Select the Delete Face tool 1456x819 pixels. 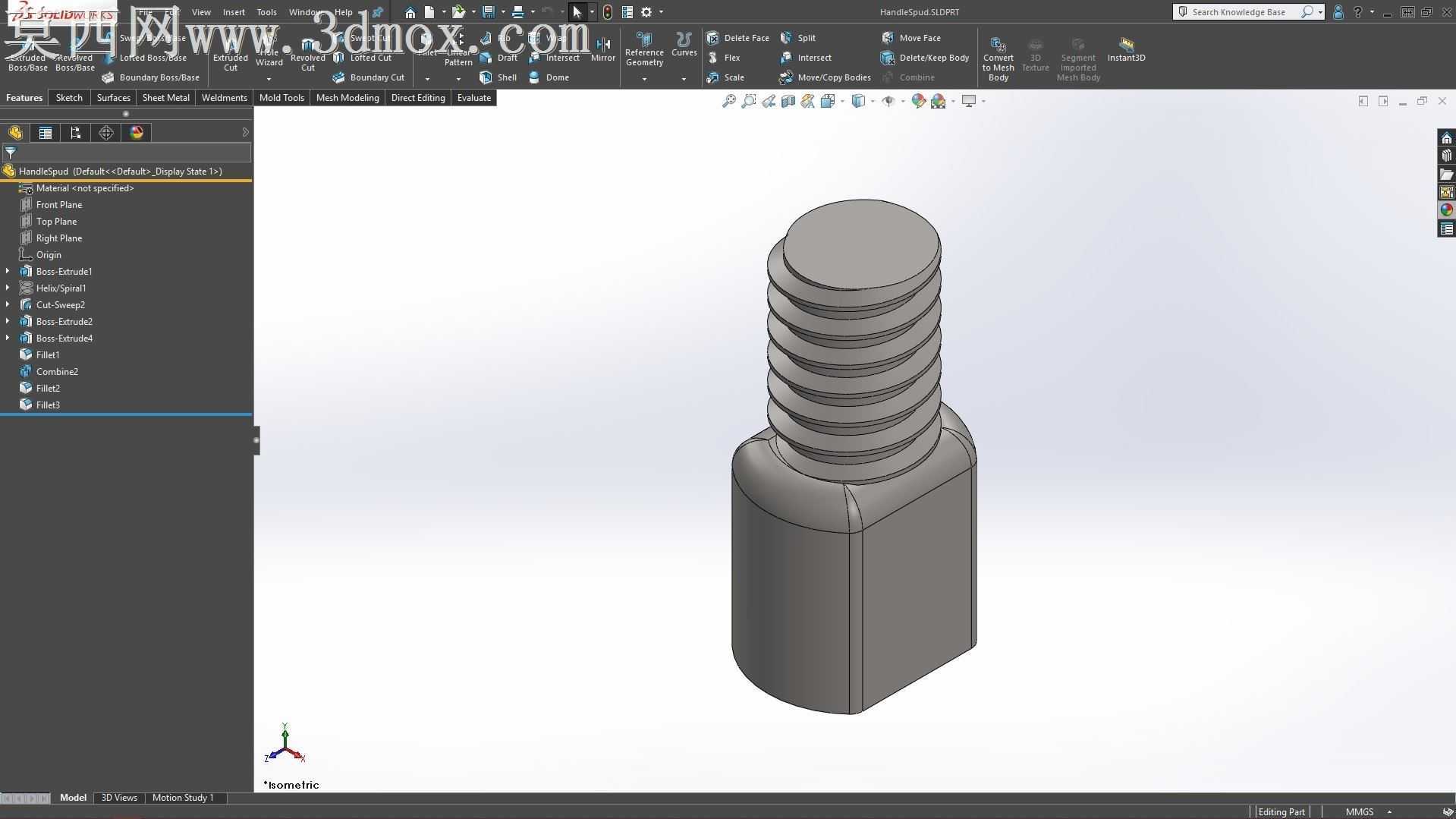point(737,38)
